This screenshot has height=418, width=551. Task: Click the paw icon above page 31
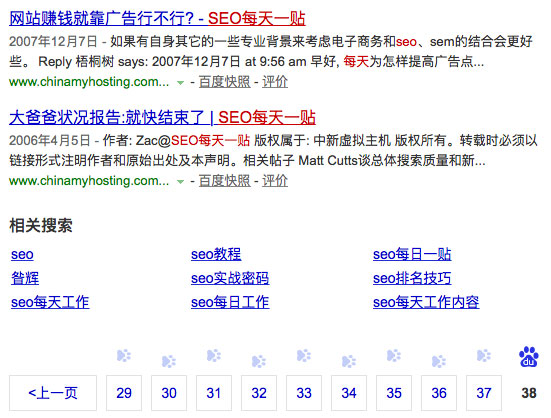[214, 355]
